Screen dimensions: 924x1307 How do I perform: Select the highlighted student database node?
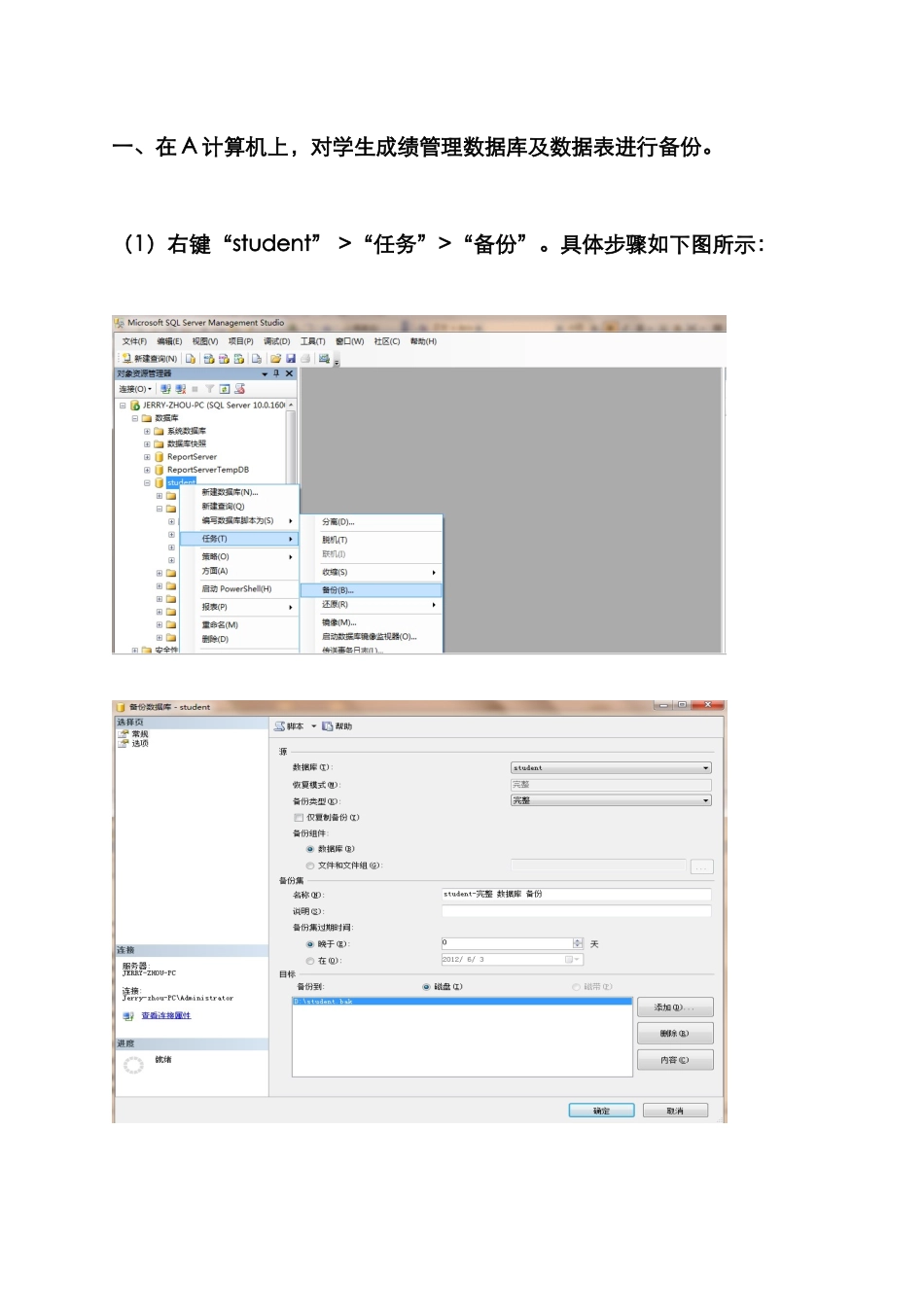pos(181,482)
